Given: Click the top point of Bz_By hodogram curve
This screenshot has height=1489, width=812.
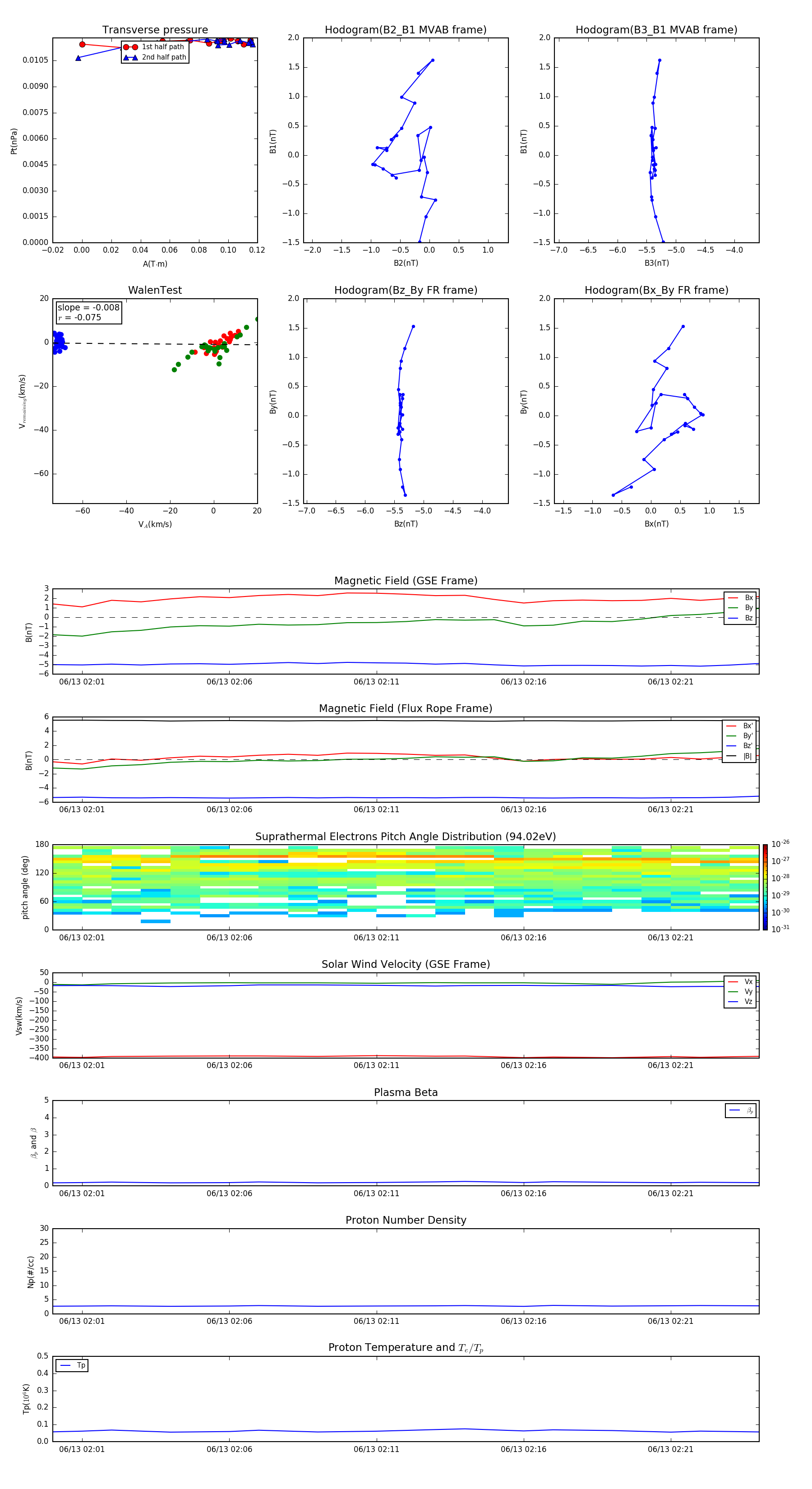Looking at the screenshot, I should click(413, 327).
